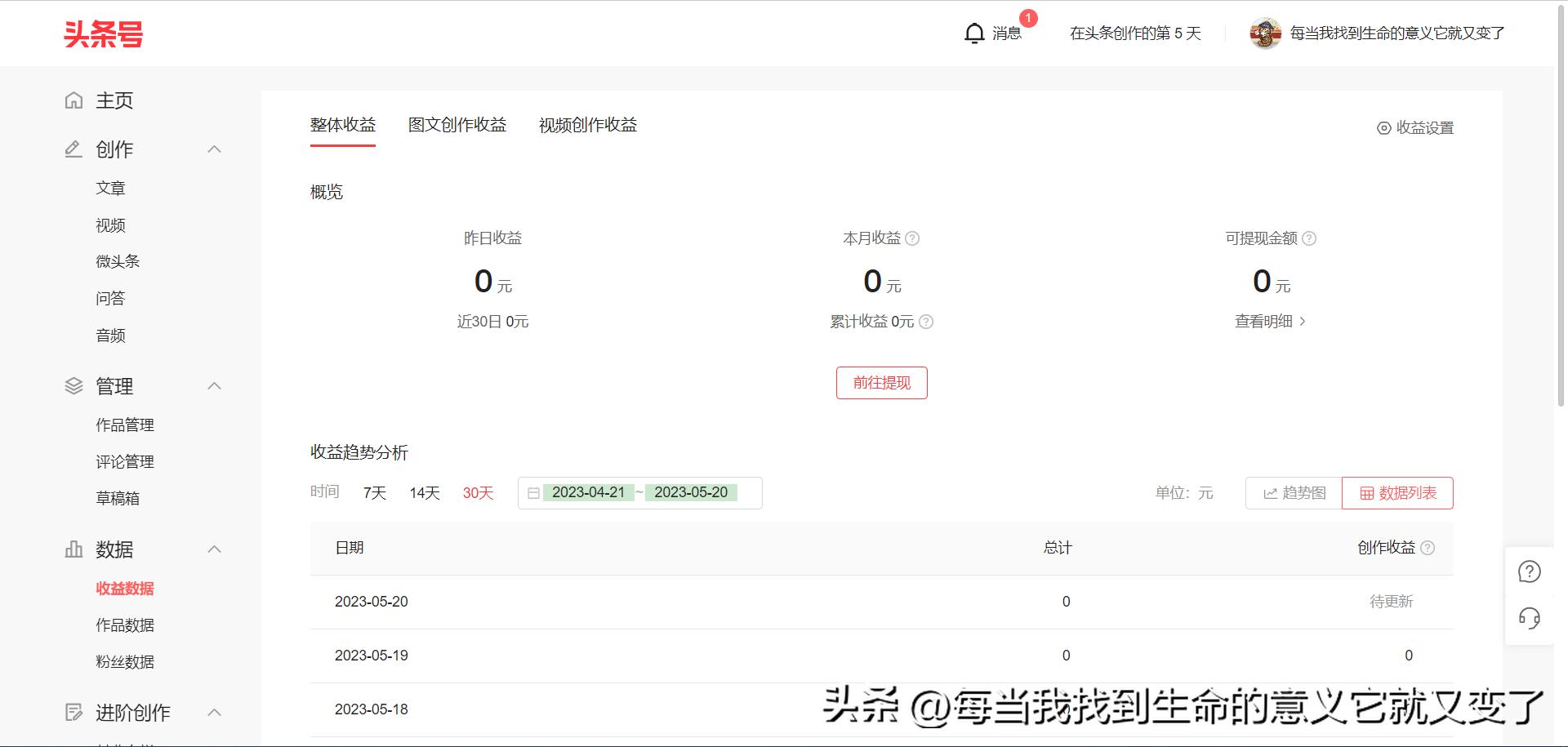Click the tooltip icon next to 创作收益 column
Image resolution: width=1568 pixels, height=747 pixels.
pos(1428,548)
